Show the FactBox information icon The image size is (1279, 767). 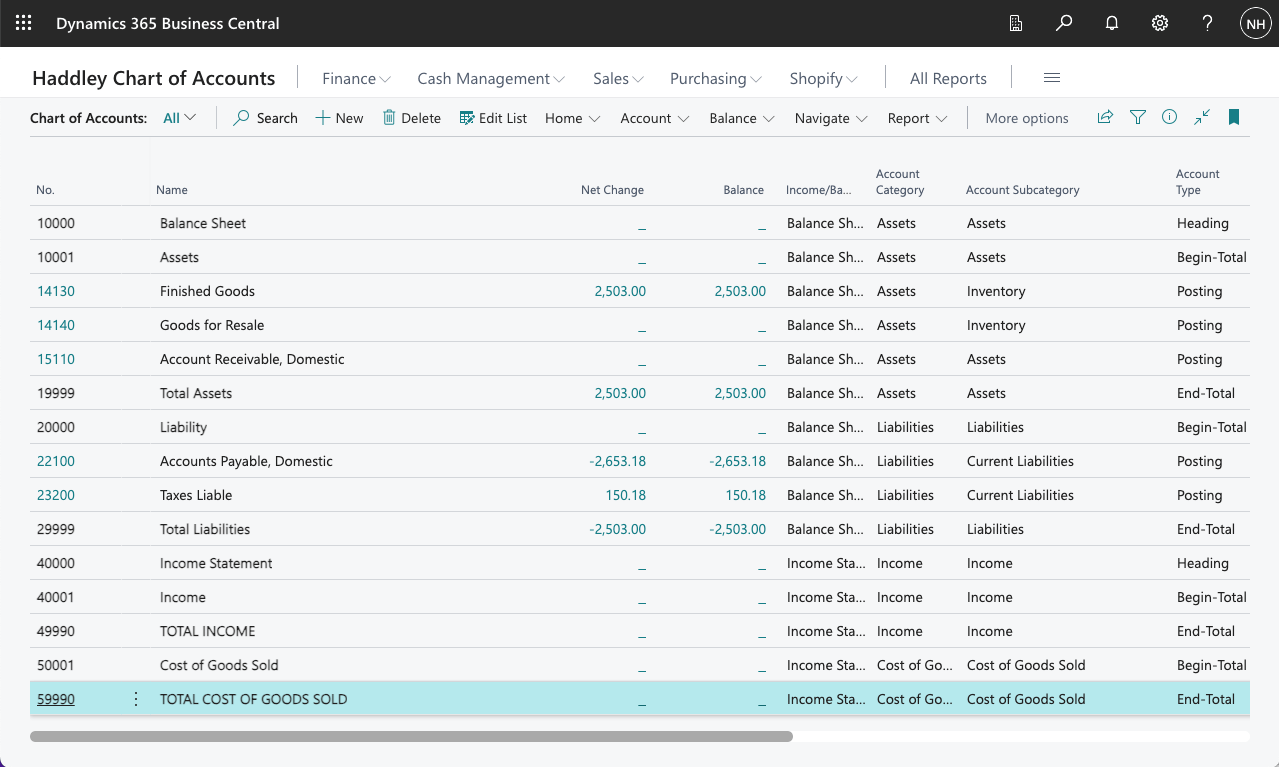pyautogui.click(x=1170, y=117)
